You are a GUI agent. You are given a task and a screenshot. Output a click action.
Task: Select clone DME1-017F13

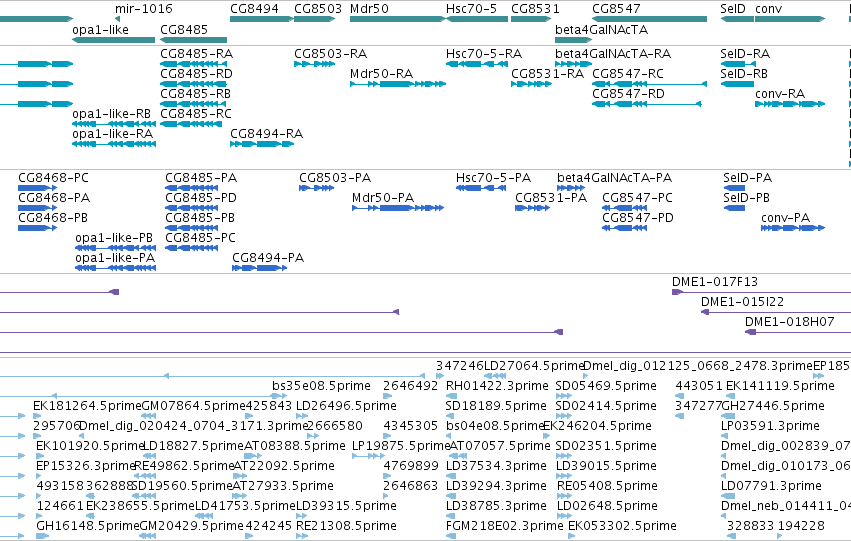click(715, 282)
